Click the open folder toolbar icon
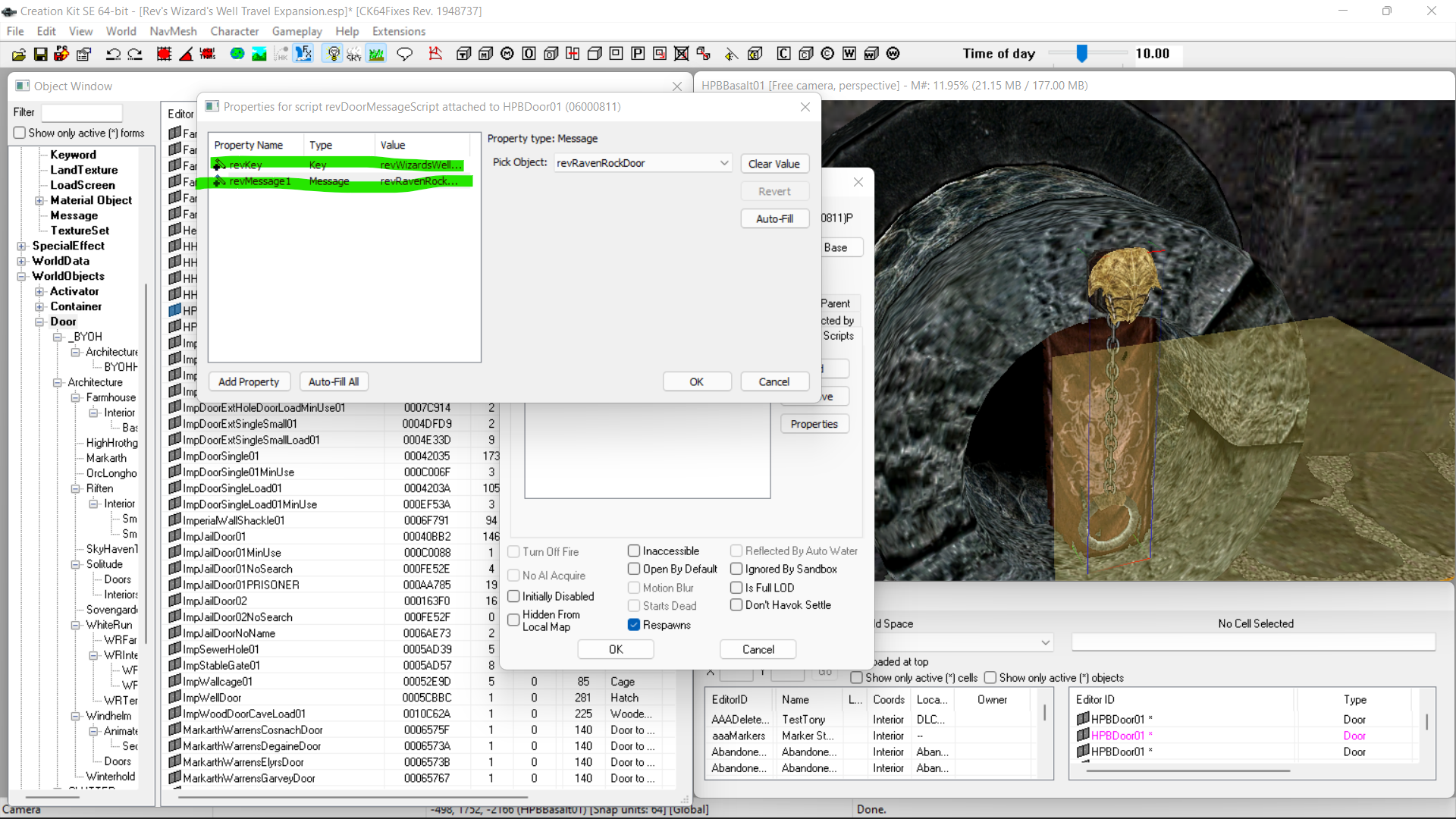Viewport: 1456px width, 819px height. coord(19,54)
